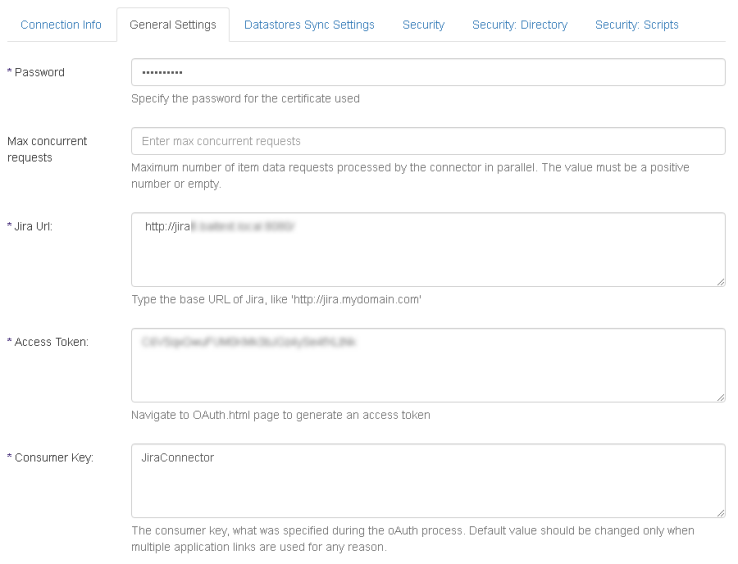The image size is (738, 564).
Task: Click the Jira Url label text
Action: (36, 227)
